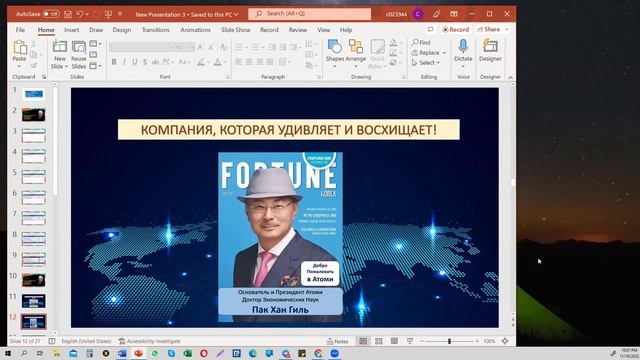Click the Shapes gallery icon
This screenshot has height=360, width=640.
(x=335, y=47)
